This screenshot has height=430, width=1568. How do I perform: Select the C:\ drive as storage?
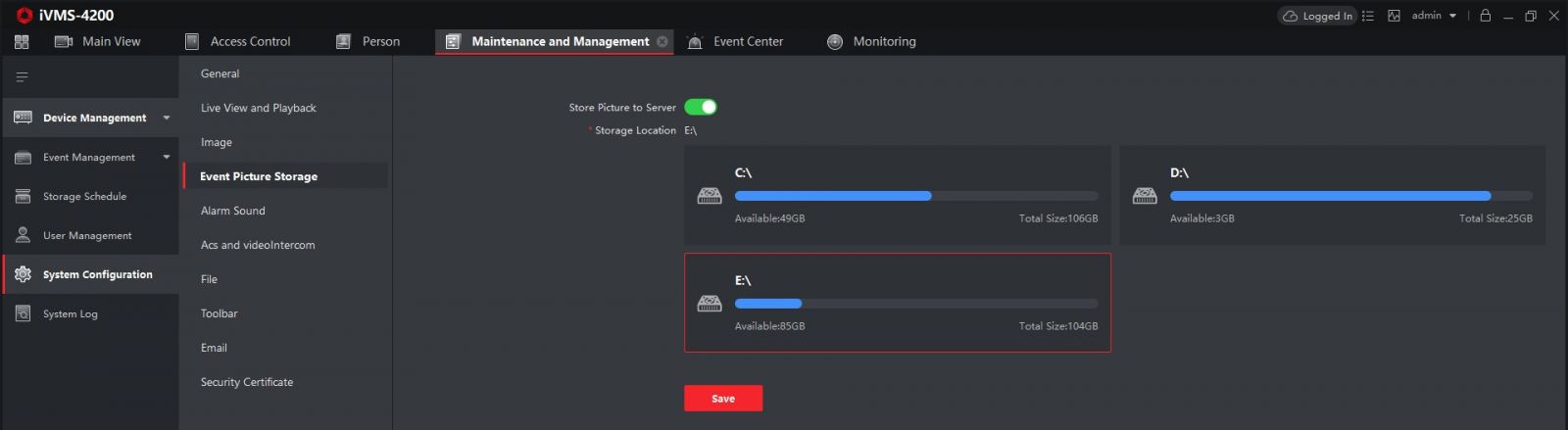[x=897, y=195]
